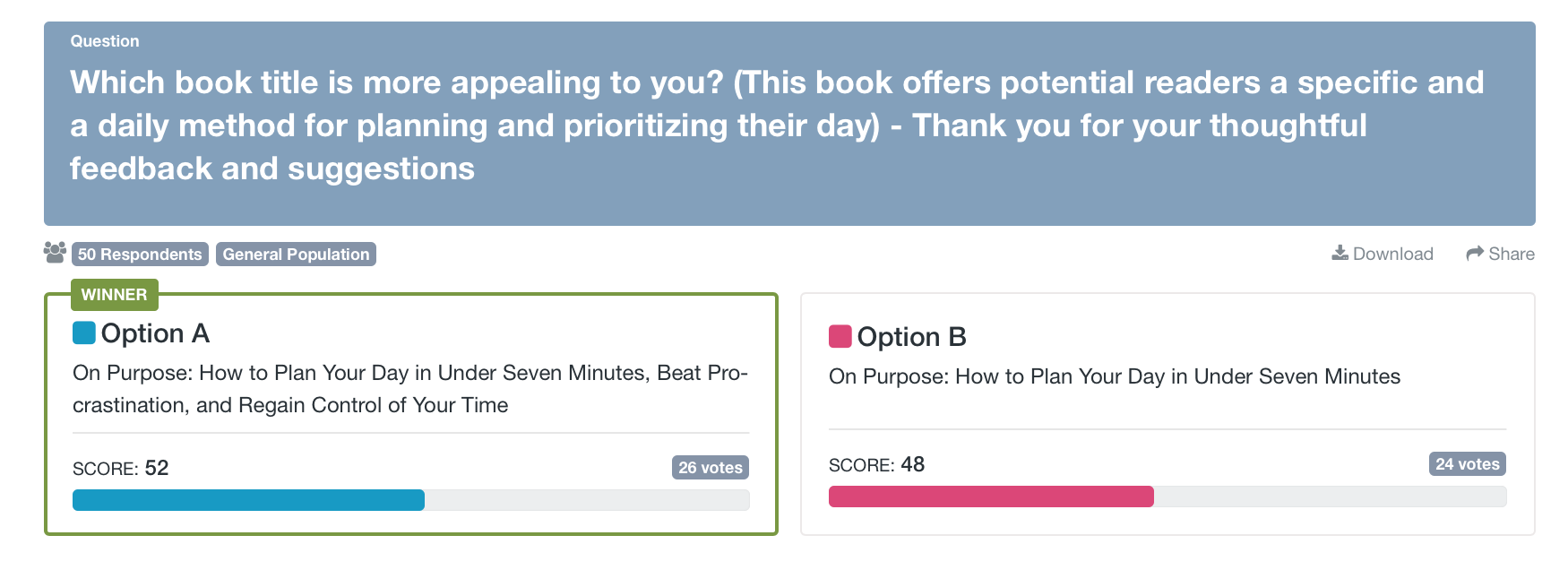
Task: Click the Option B score value 48
Action: (915, 464)
